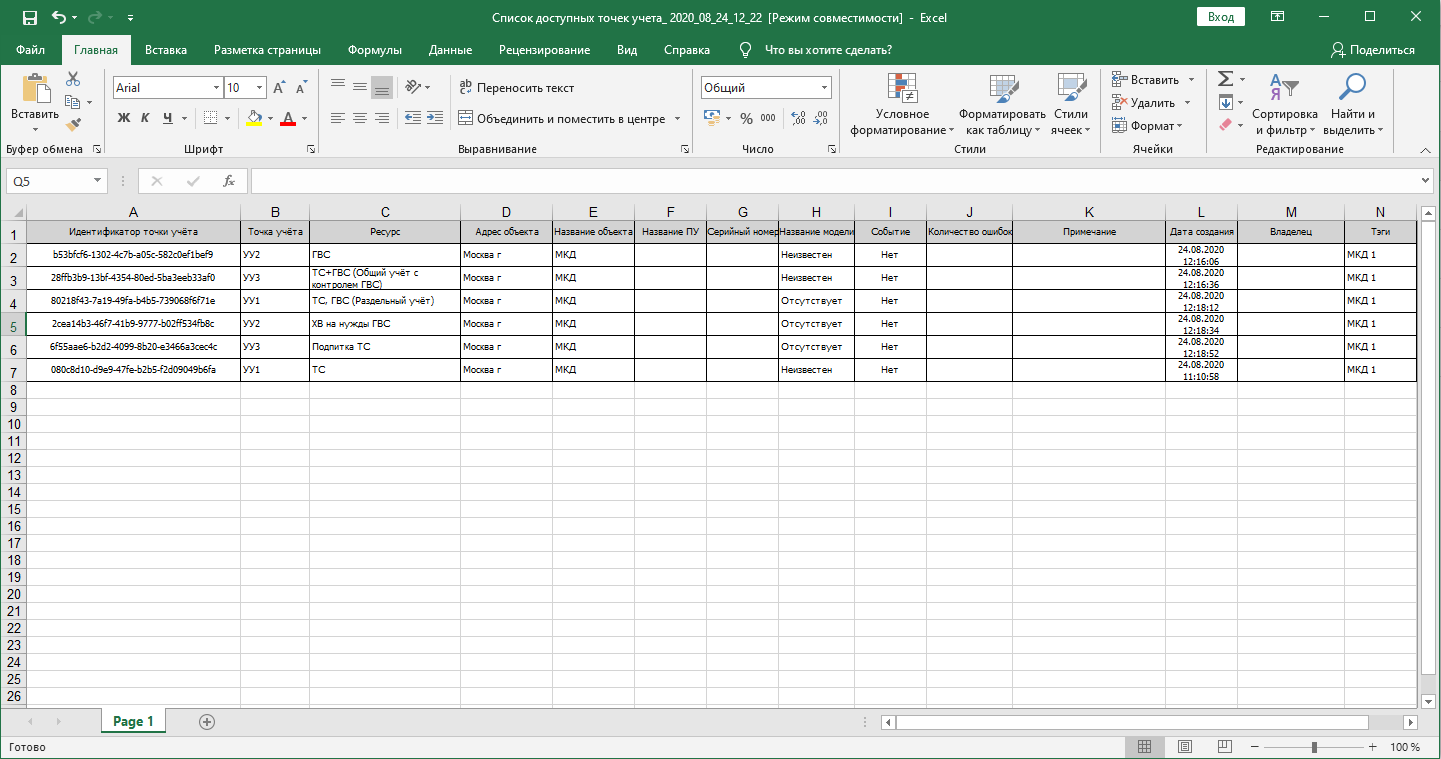Open Форматировать как таблицу gallery
This screenshot has width=1441, height=759.
(1002, 104)
